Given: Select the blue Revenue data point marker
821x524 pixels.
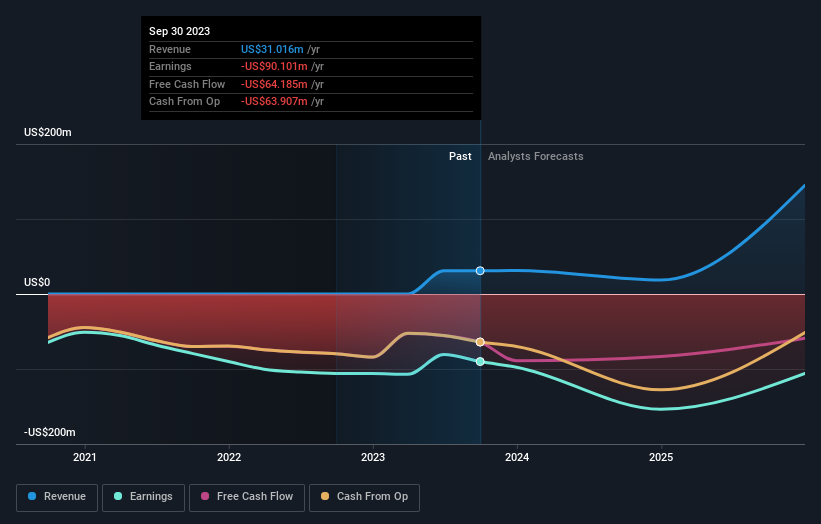Looking at the screenshot, I should point(480,271).
